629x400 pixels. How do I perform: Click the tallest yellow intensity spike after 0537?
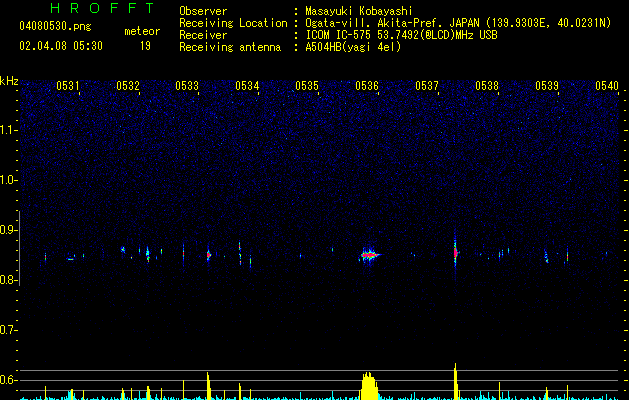tap(456, 381)
